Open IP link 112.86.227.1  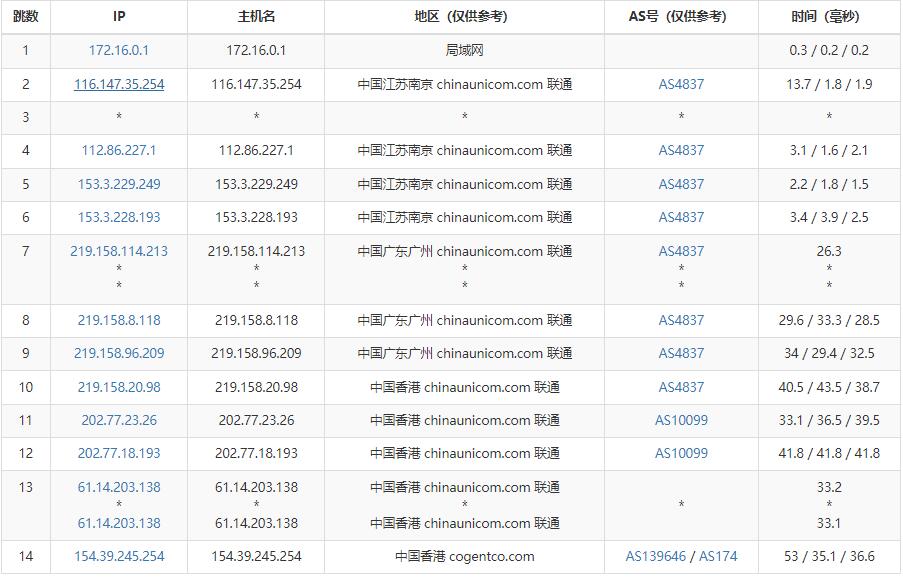pos(119,150)
